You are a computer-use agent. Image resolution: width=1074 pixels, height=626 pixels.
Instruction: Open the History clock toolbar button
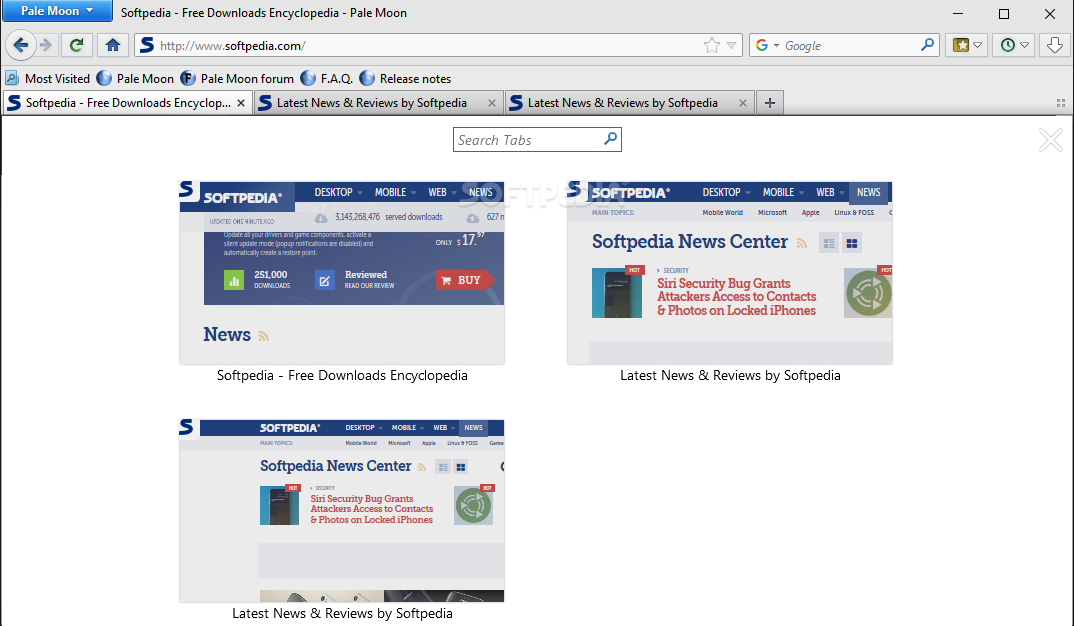click(1008, 46)
